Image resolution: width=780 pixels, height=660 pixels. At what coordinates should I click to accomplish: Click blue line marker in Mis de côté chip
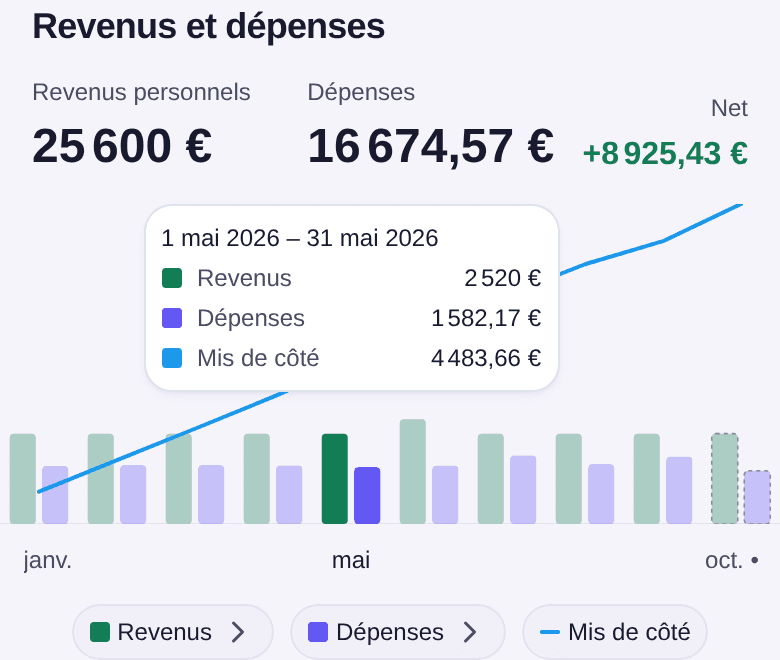[x=550, y=632]
